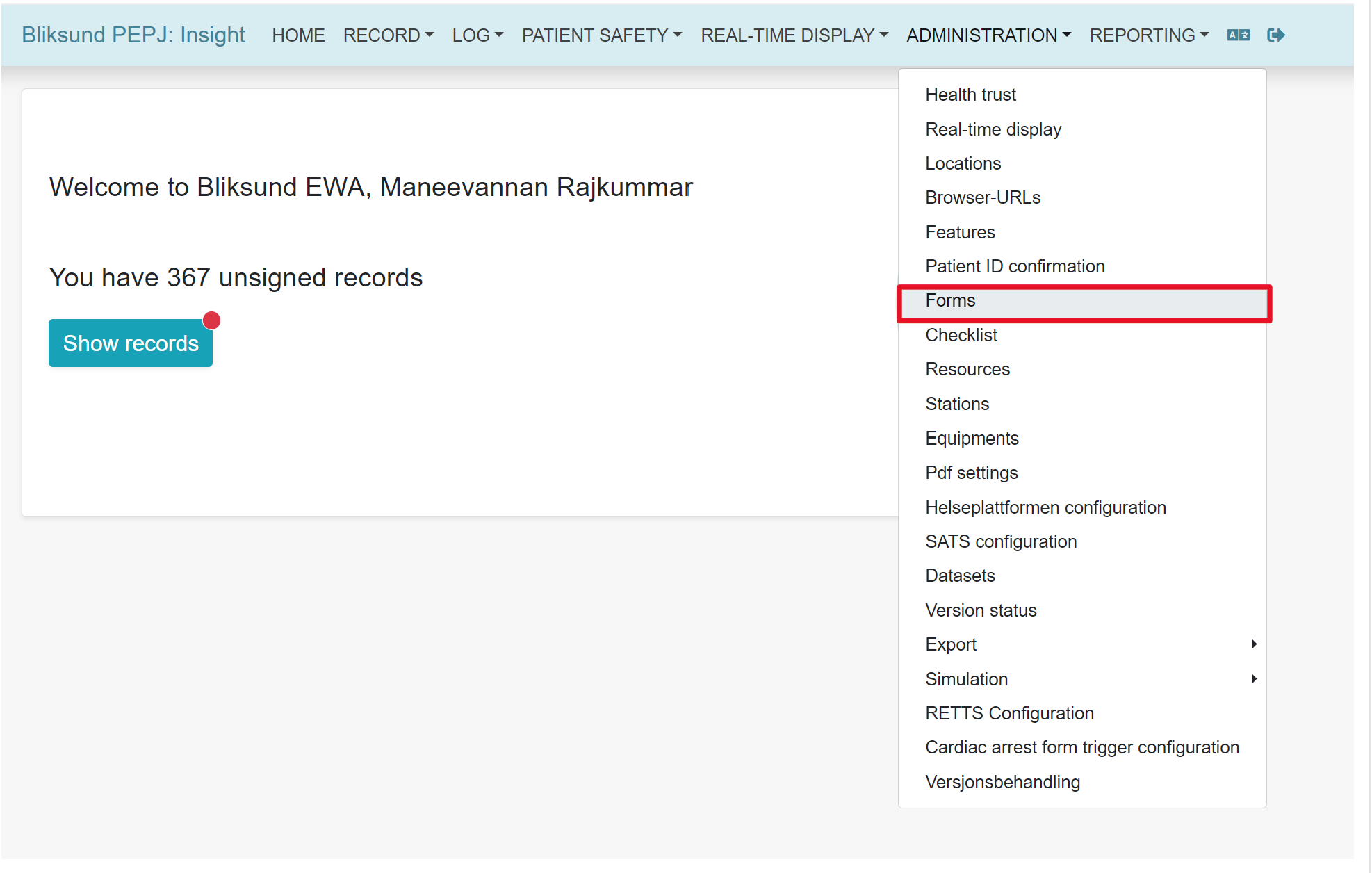This screenshot has height=873, width=1372.
Task: Choose Equipments in the menu
Action: pyautogui.click(x=1082, y=439)
